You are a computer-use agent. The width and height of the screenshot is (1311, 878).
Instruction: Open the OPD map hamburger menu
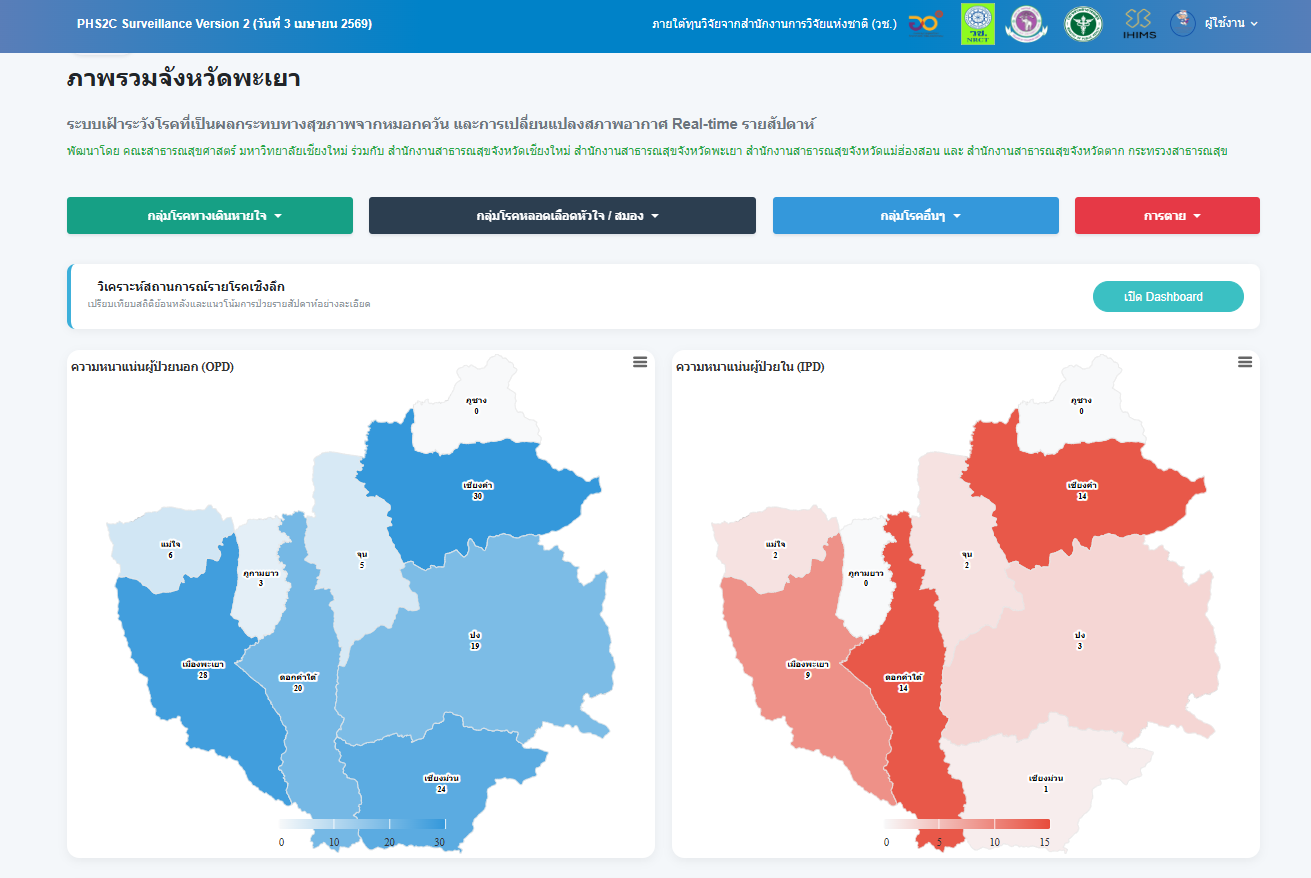(x=640, y=362)
